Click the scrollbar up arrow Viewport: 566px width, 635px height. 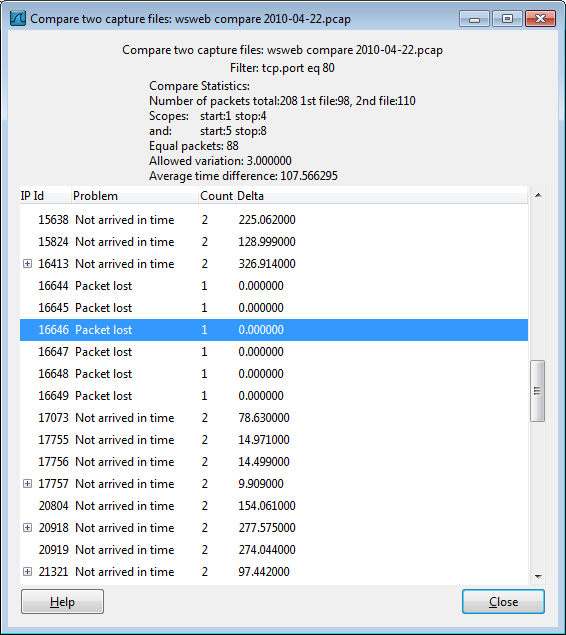coord(538,195)
